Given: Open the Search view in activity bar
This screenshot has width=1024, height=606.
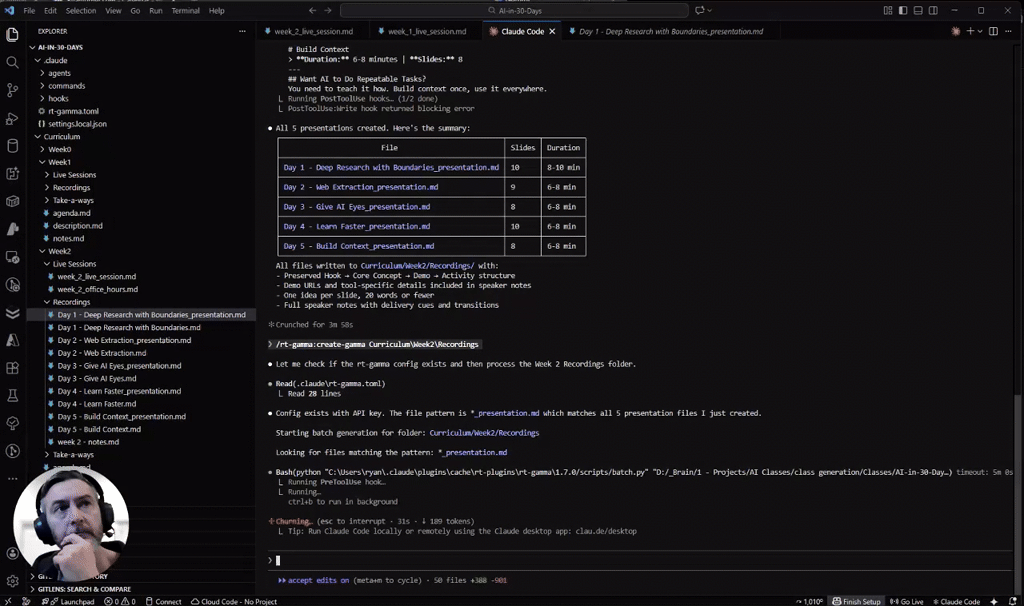Looking at the screenshot, I should 12,62.
